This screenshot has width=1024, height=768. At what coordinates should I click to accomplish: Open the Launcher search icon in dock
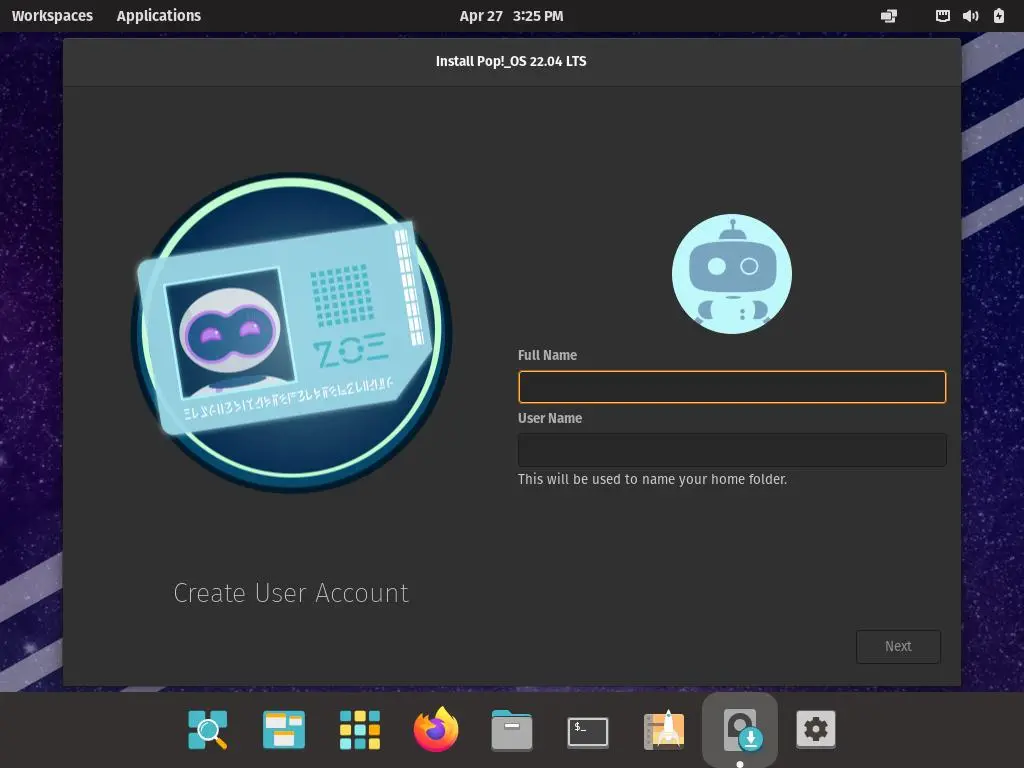[x=208, y=730]
